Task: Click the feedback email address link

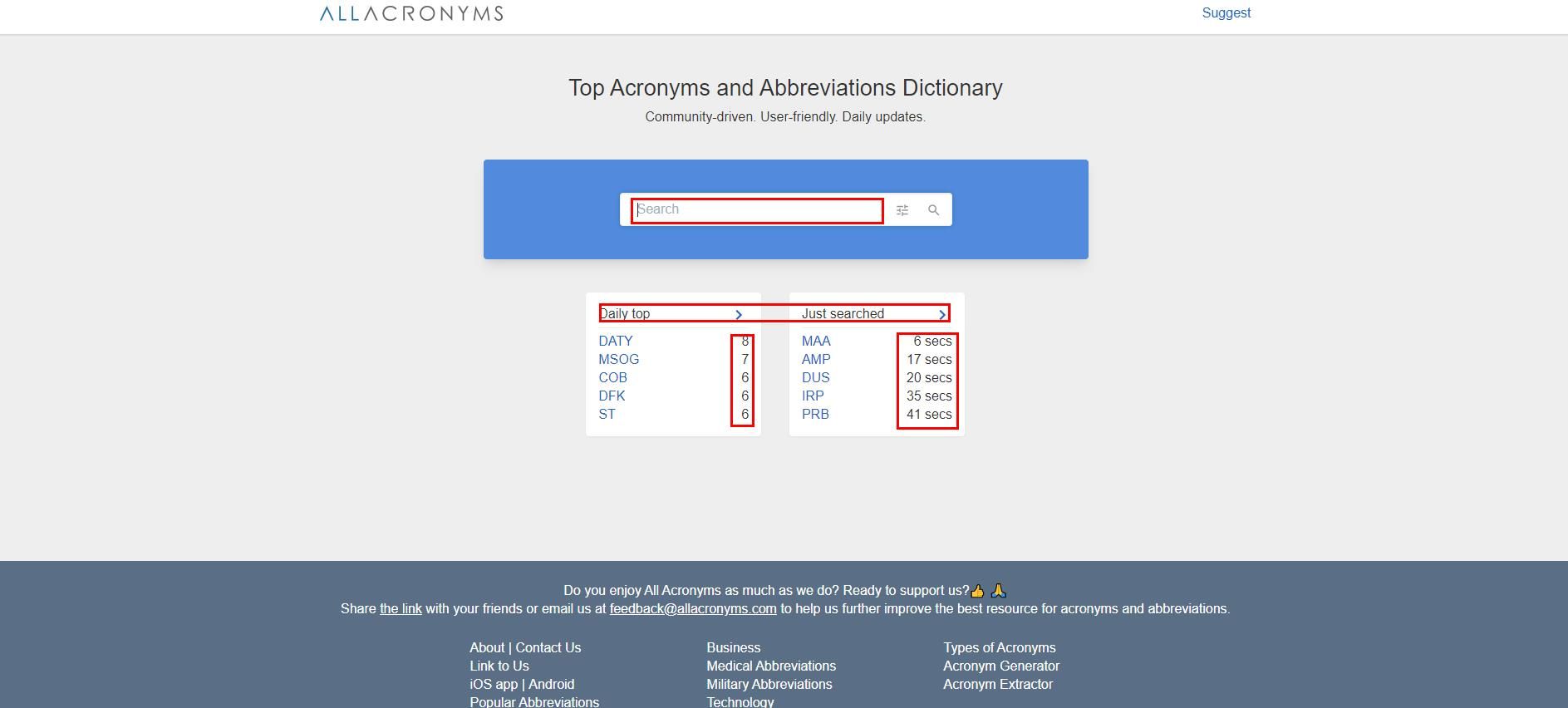Action: [693, 609]
